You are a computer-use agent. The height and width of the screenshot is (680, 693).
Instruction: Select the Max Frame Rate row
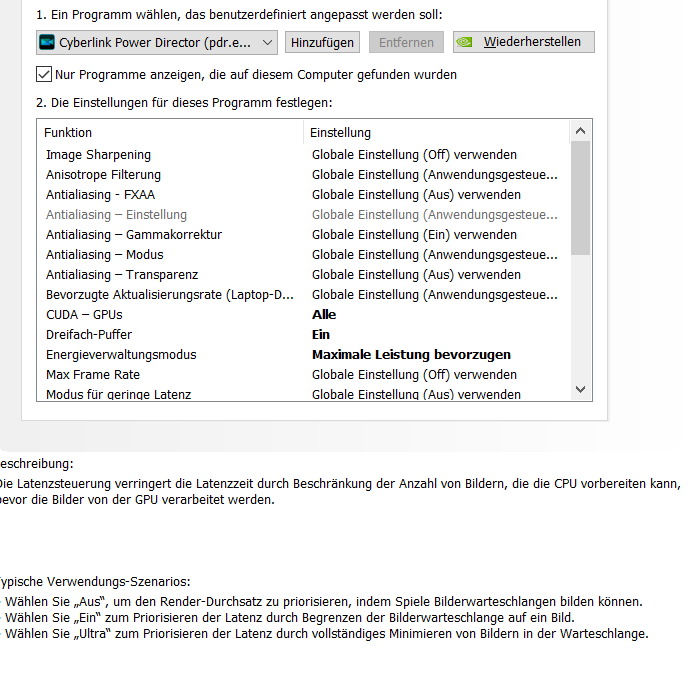pyautogui.click(x=304, y=375)
